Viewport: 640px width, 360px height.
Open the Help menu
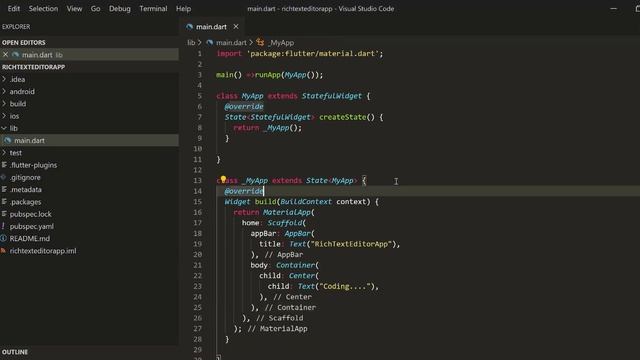(183, 9)
